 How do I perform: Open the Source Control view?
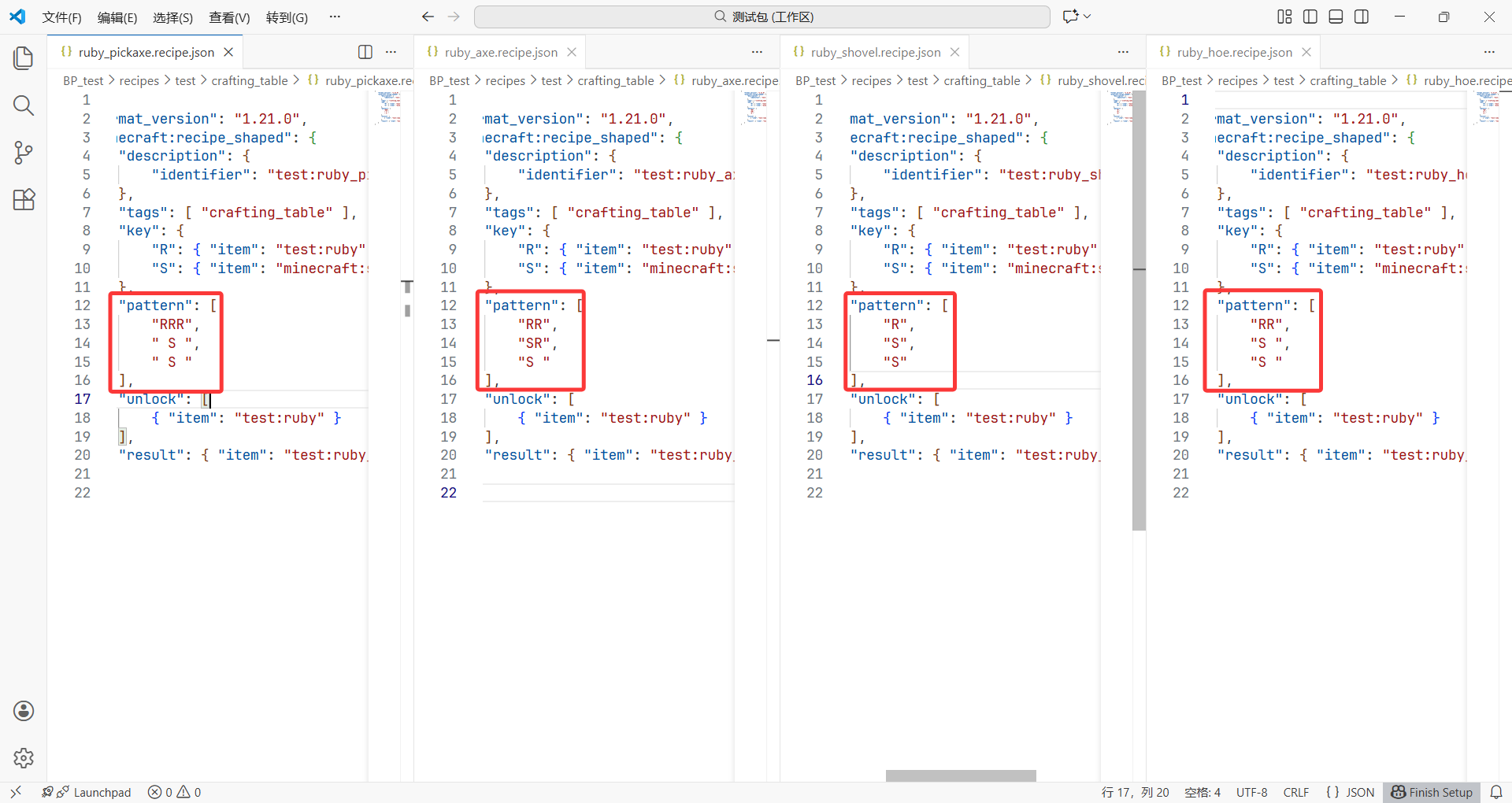[24, 153]
